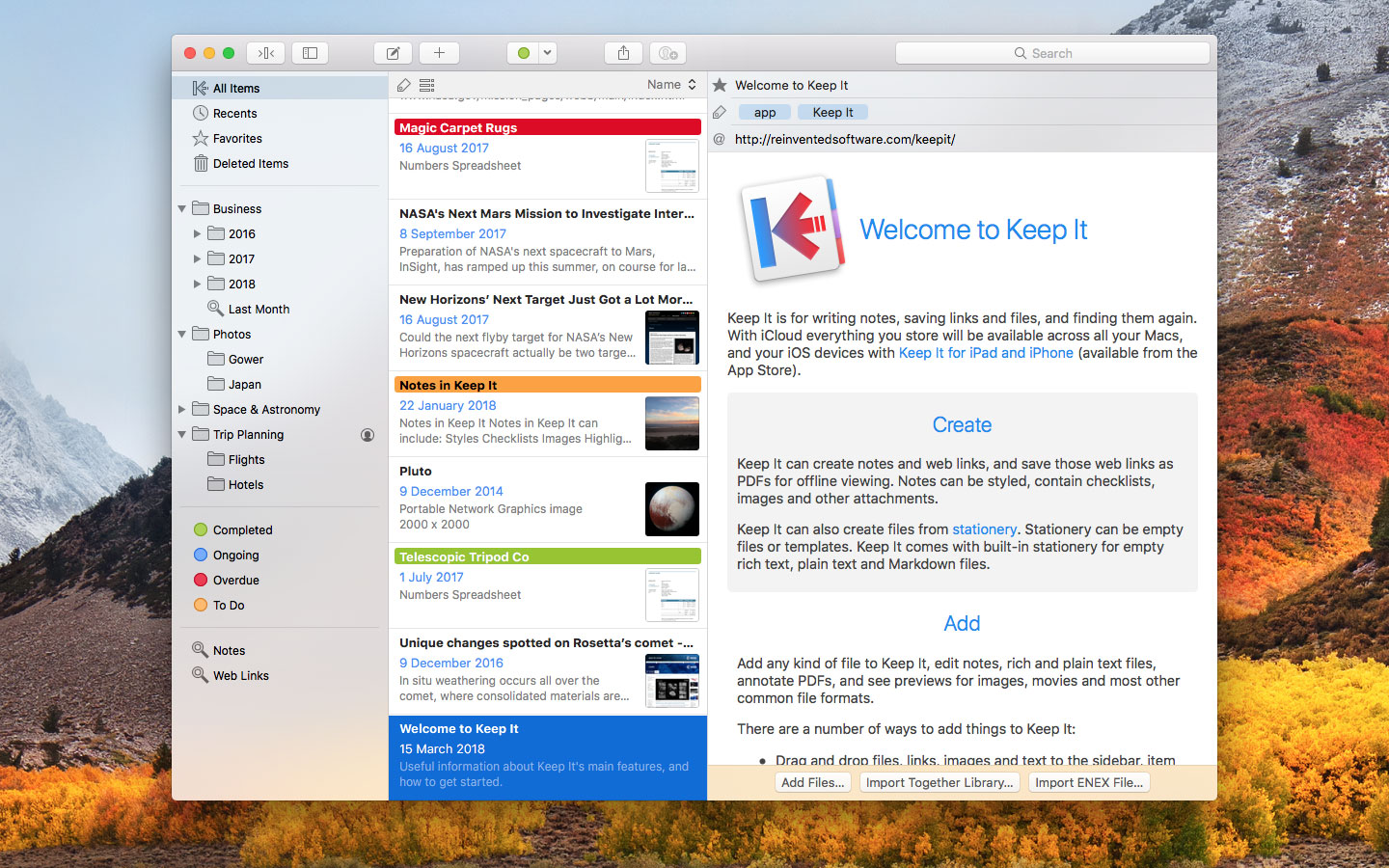Collapse the Photos folder triangle
Image resolution: width=1389 pixels, height=868 pixels.
tap(182, 334)
